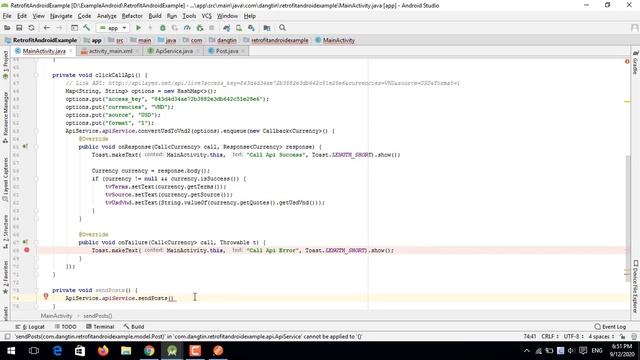640x360 pixels.
Task: Open the Structure side panel
Action: [5, 232]
